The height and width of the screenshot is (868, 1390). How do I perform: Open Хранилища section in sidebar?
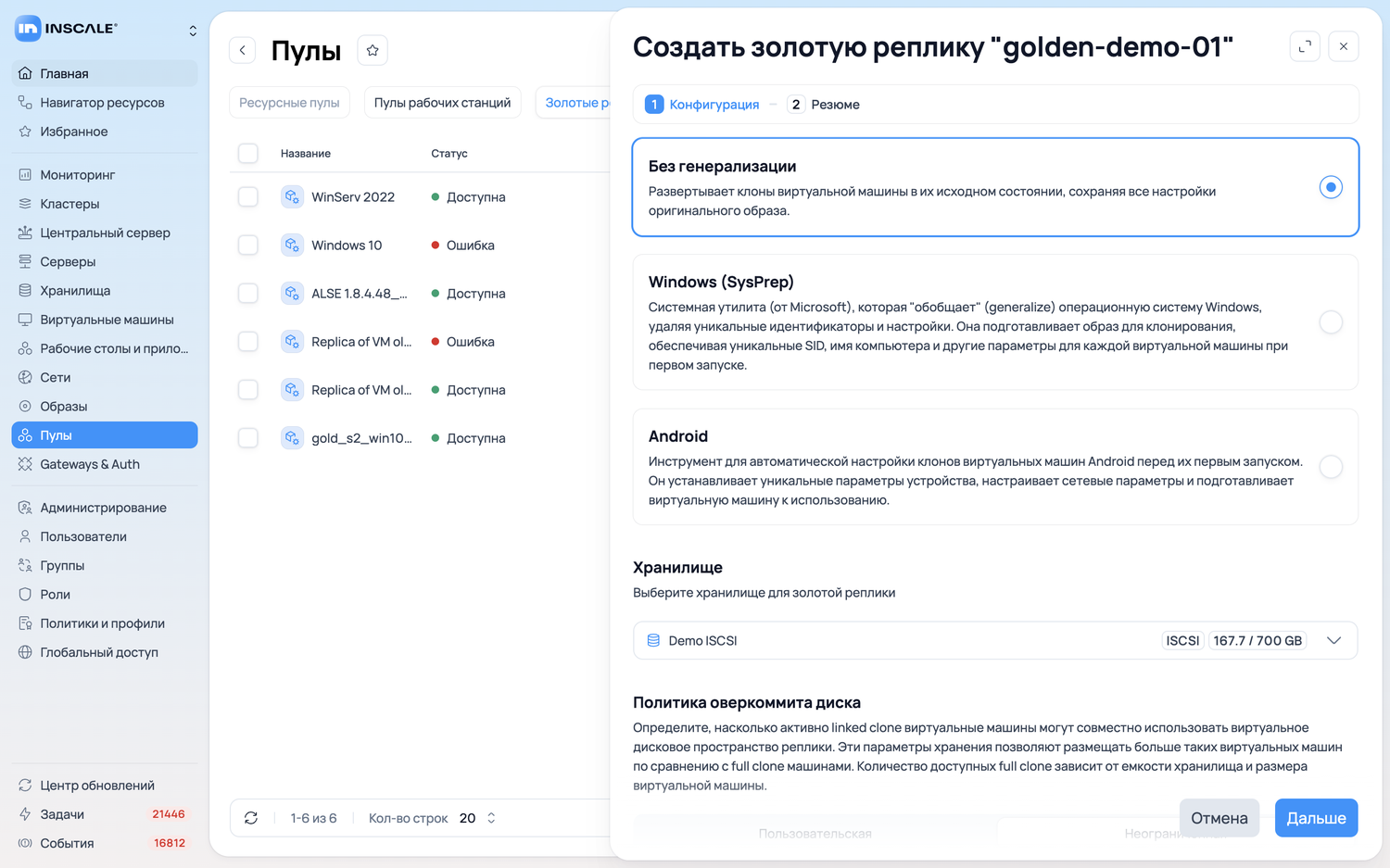[105, 291]
